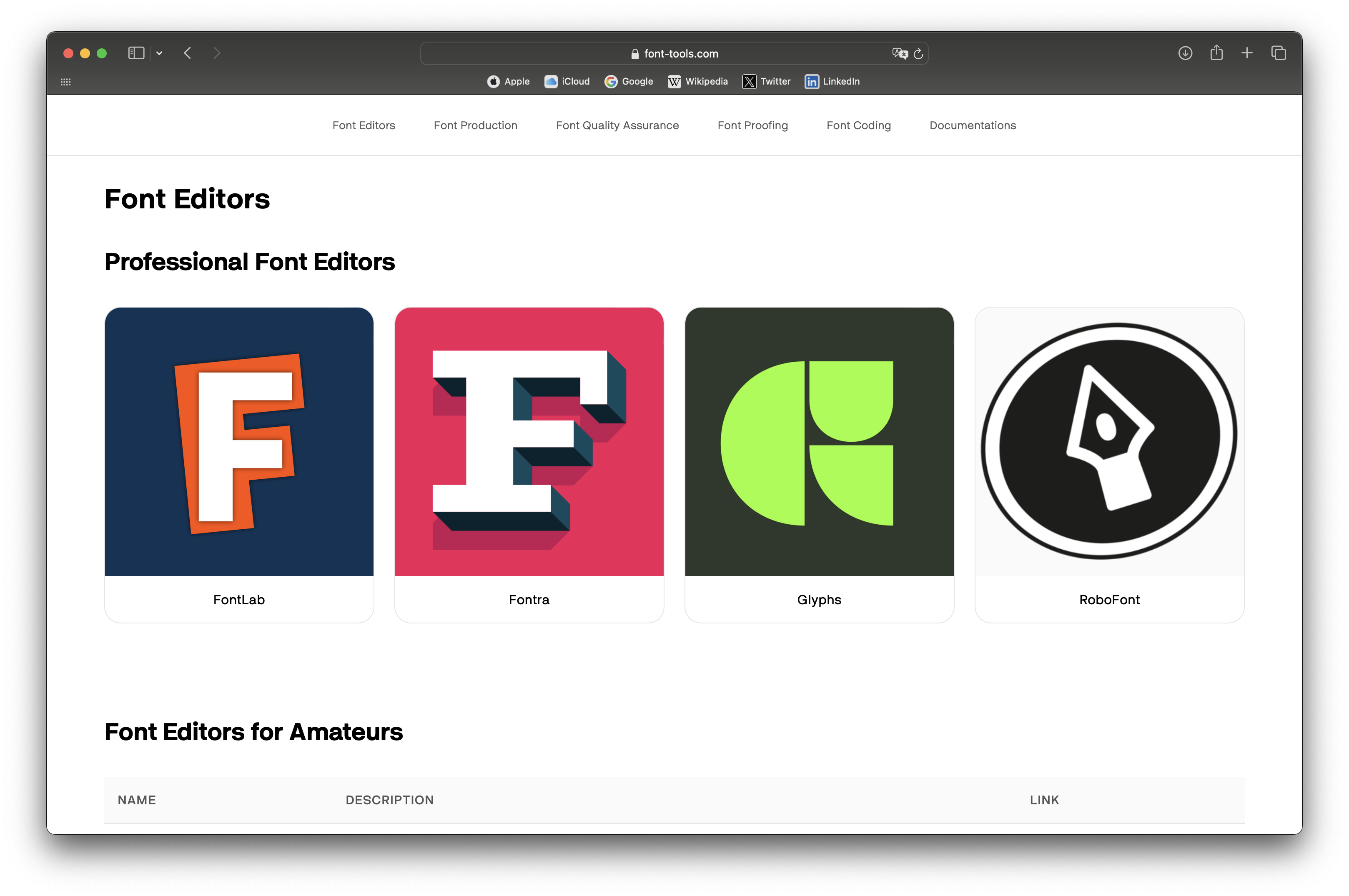The height and width of the screenshot is (896, 1349).
Task: Click the translate icon in address bar
Action: point(900,54)
